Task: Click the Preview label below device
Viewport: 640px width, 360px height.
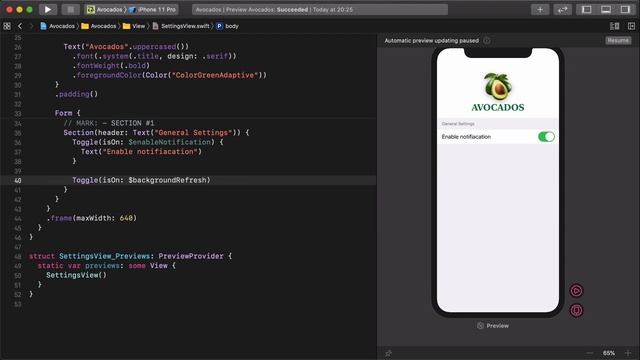Action: 493,326
